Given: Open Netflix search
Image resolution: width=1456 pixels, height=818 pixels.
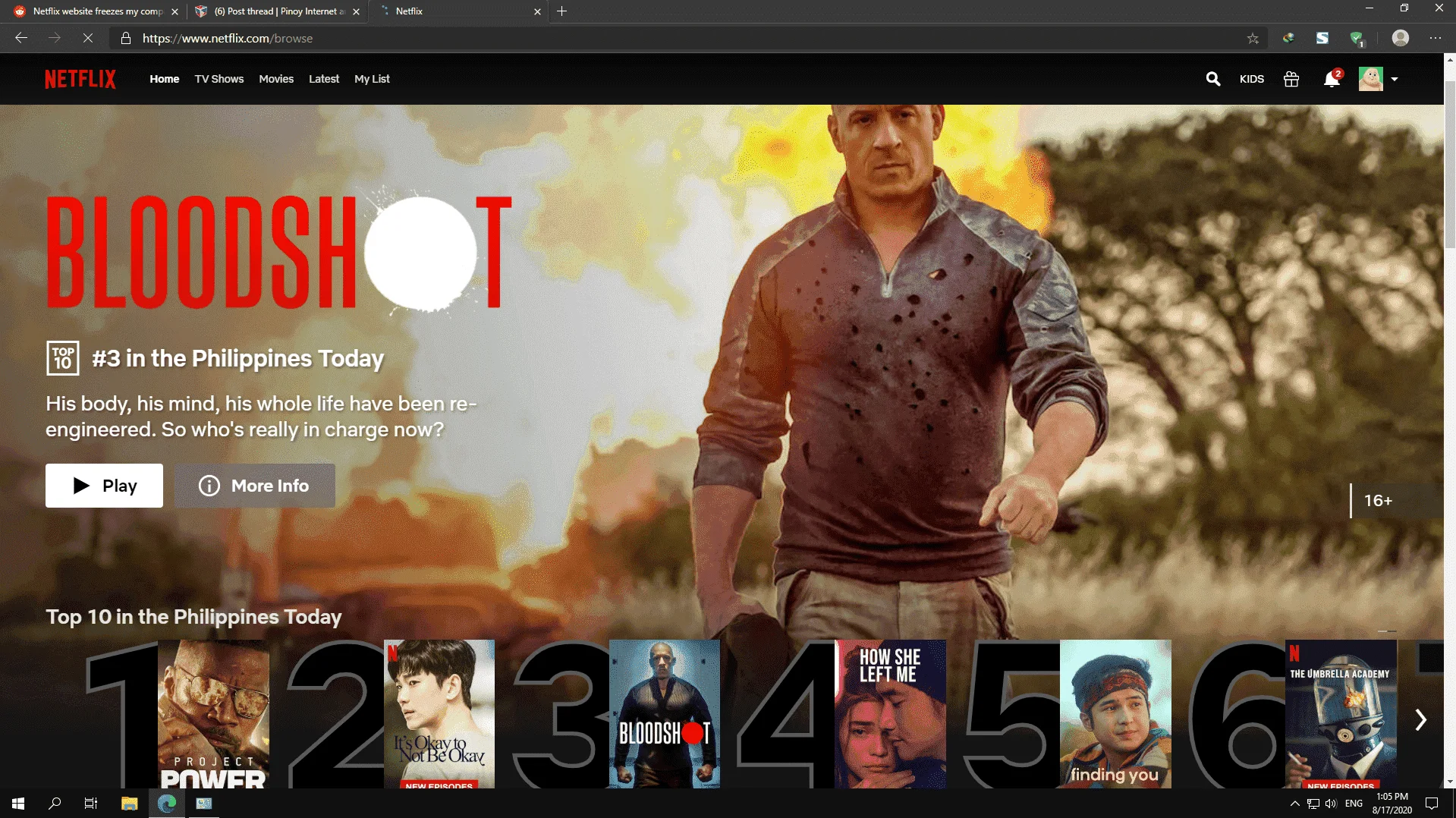Looking at the screenshot, I should [x=1213, y=79].
